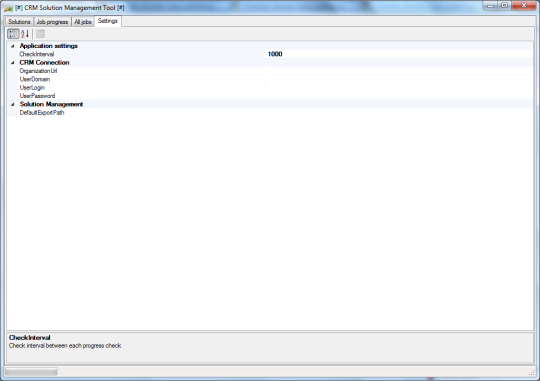Select the UserPassword property label

click(37, 96)
